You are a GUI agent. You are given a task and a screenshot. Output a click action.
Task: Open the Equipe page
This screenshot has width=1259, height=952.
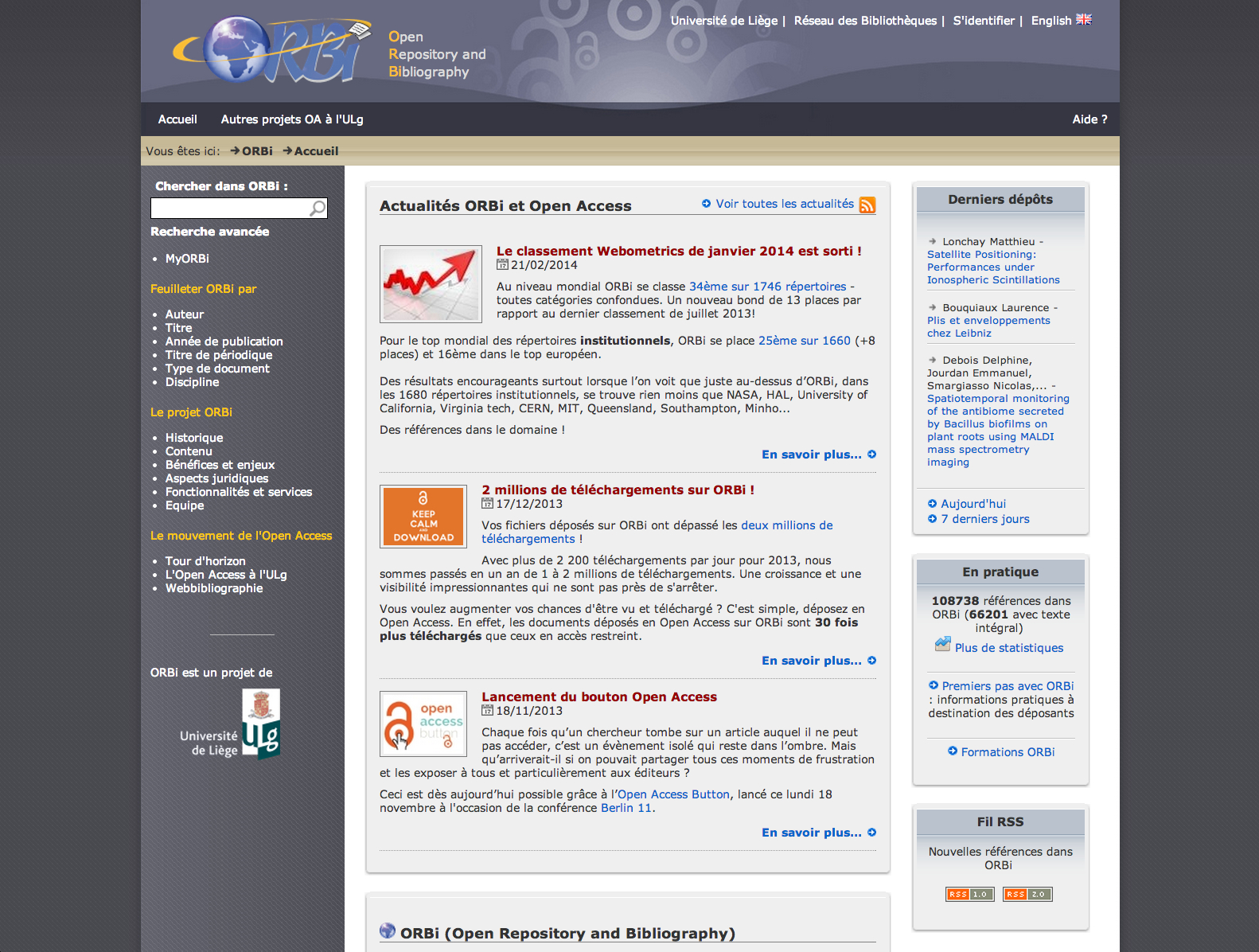(x=185, y=505)
